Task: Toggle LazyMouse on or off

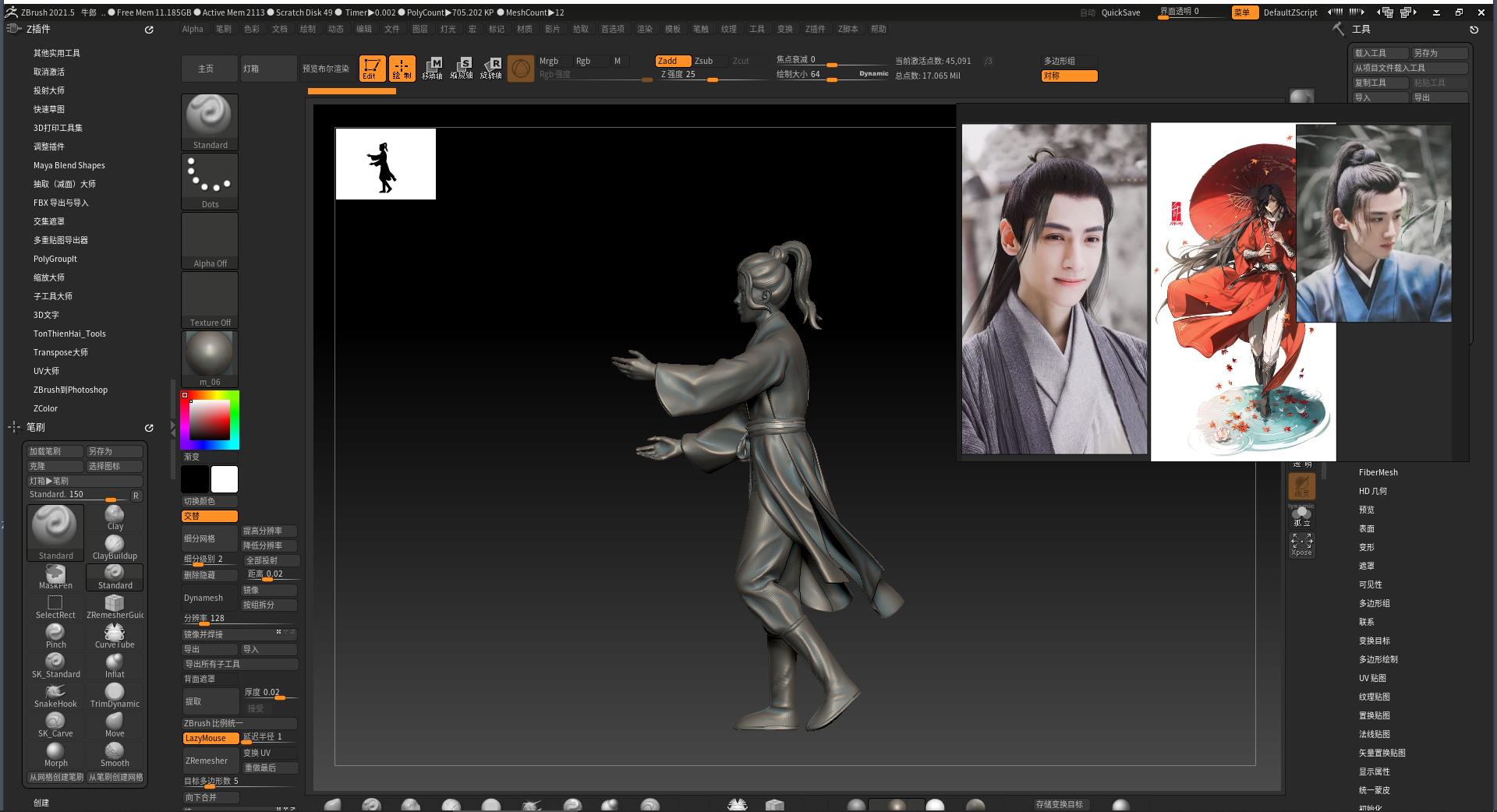Action: coord(211,738)
